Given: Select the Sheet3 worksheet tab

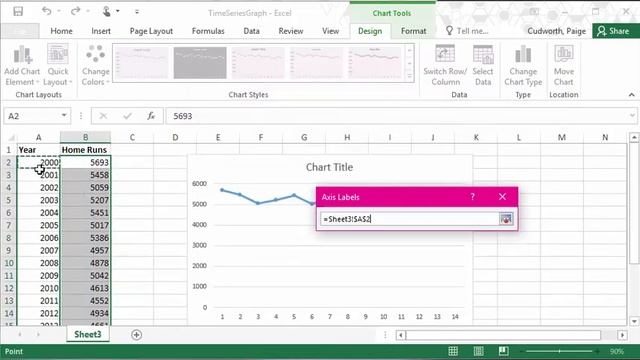Looking at the screenshot, I should [88, 334].
